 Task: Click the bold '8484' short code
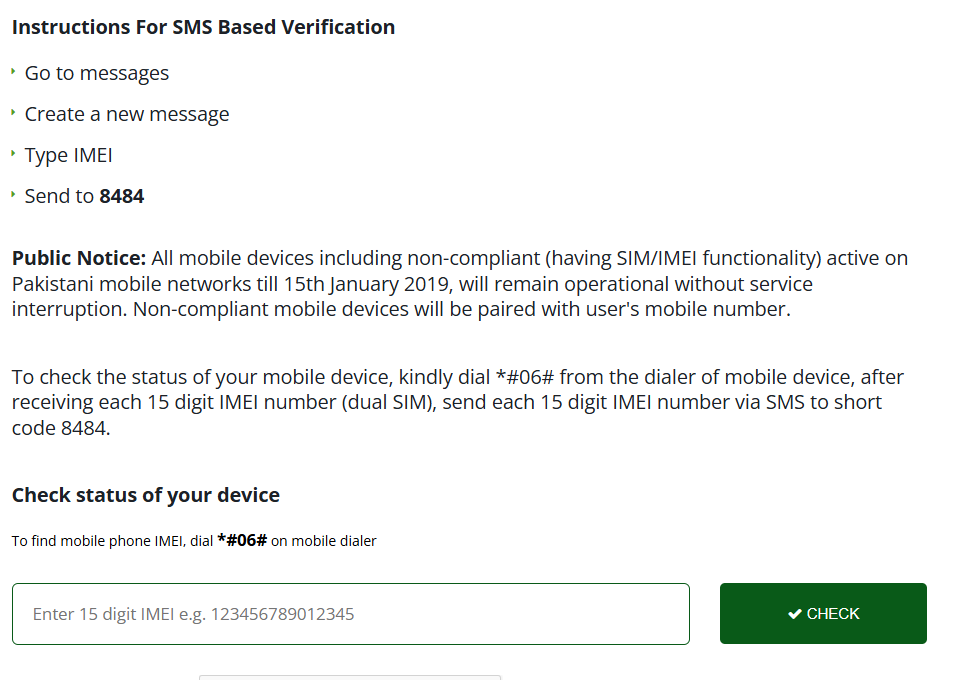point(122,196)
